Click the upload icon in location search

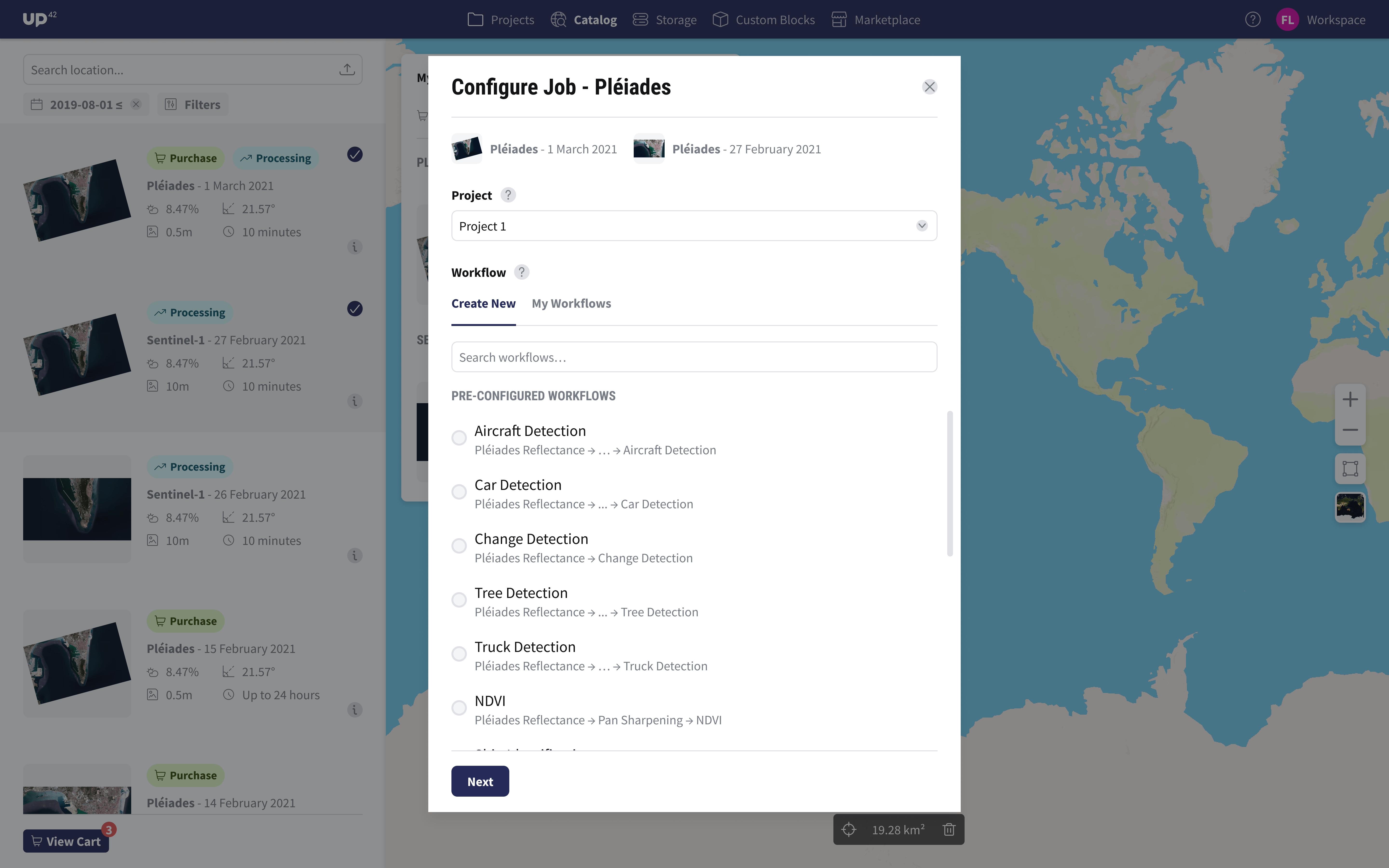click(x=347, y=69)
